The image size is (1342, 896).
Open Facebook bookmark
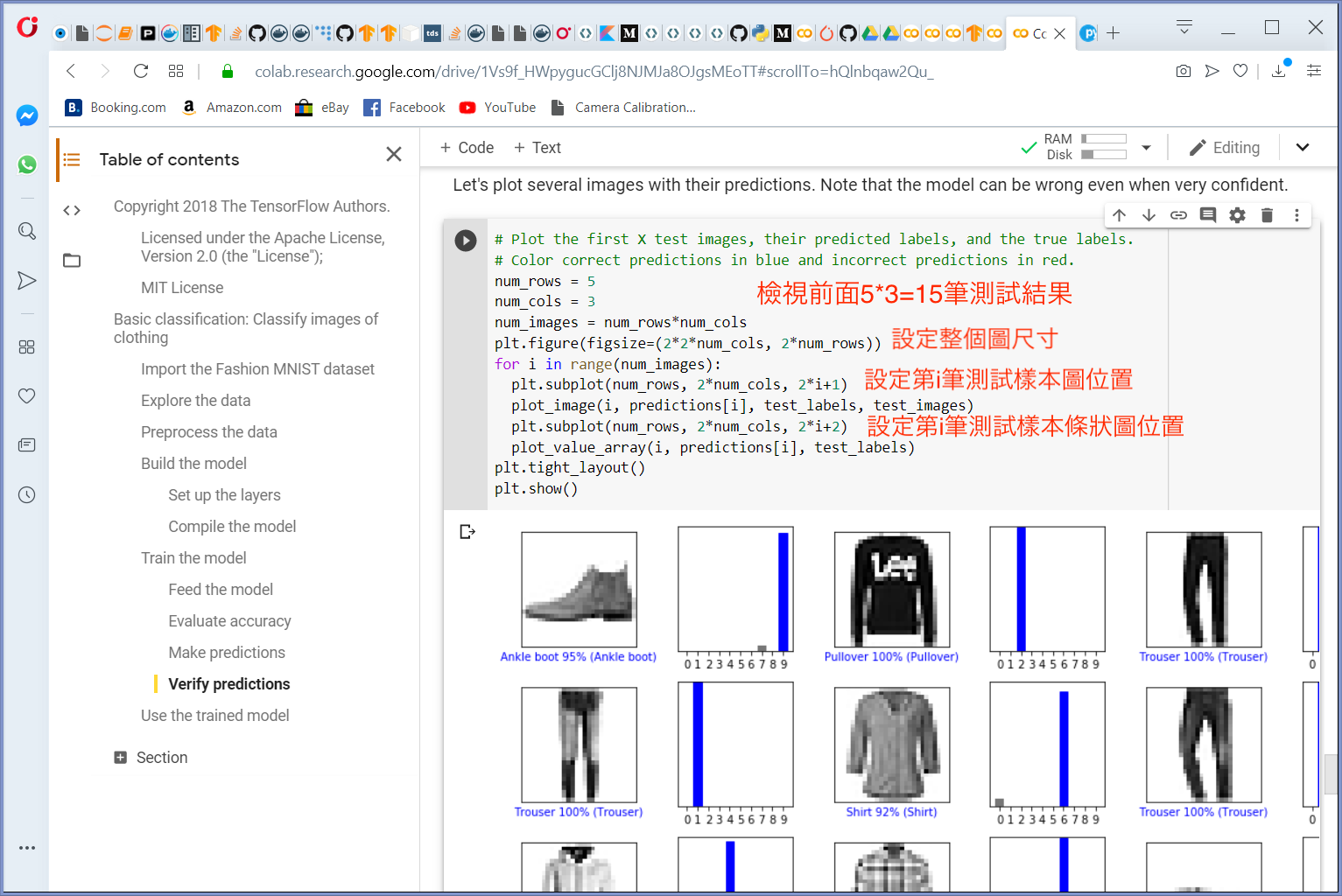[x=404, y=108]
